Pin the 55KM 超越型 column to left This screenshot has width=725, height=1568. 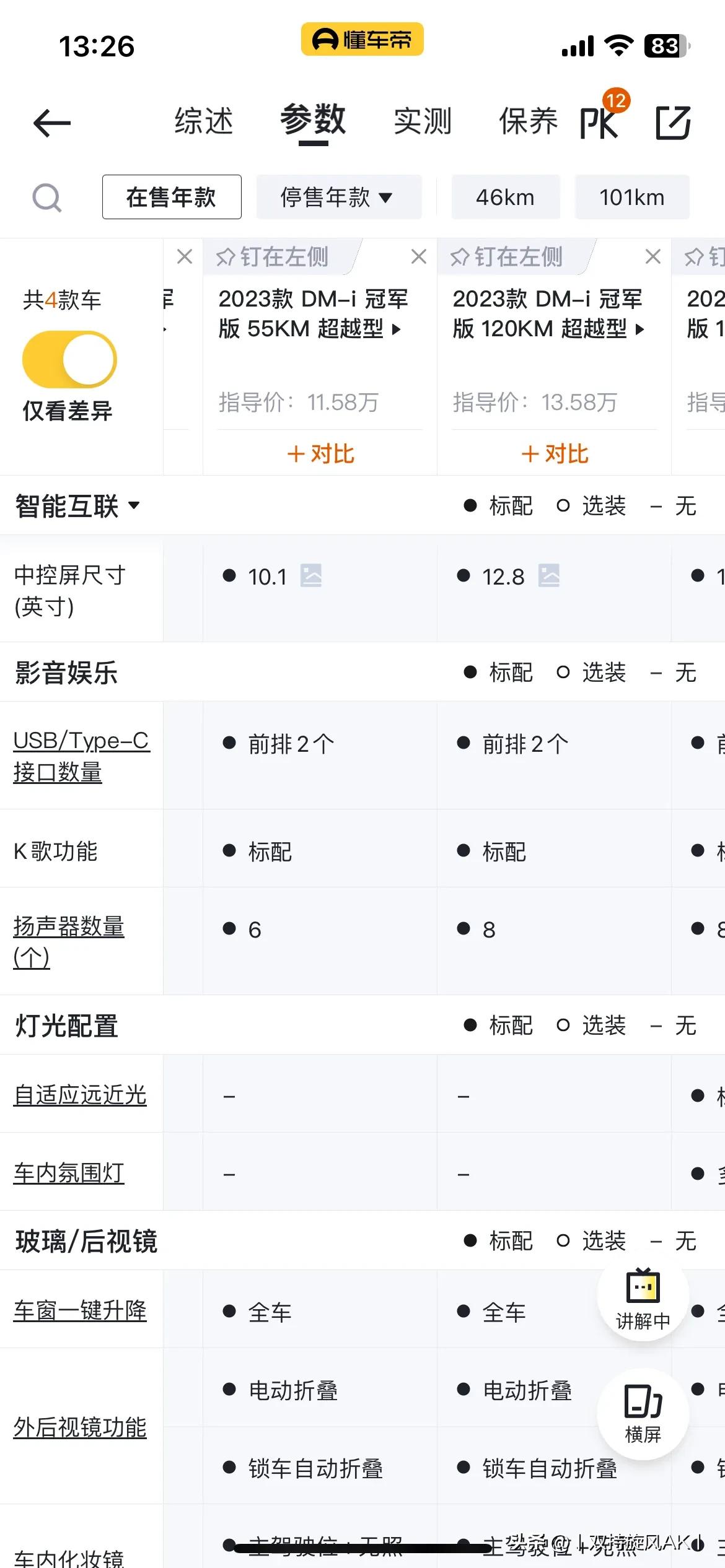coord(273,256)
